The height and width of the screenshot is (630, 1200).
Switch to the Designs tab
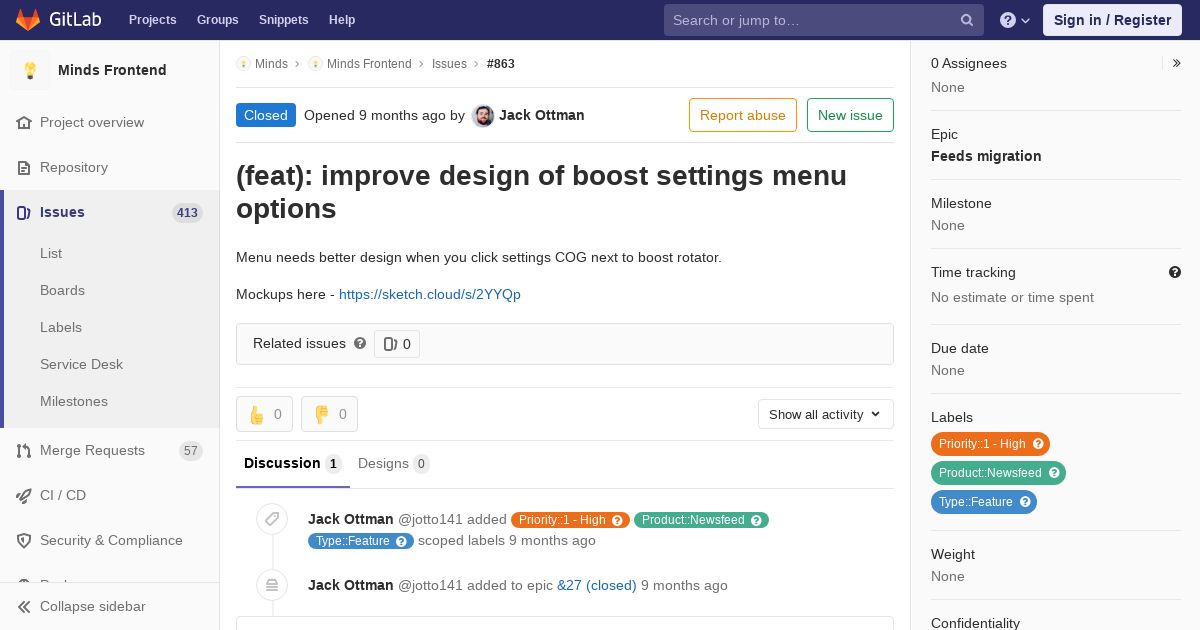point(394,464)
